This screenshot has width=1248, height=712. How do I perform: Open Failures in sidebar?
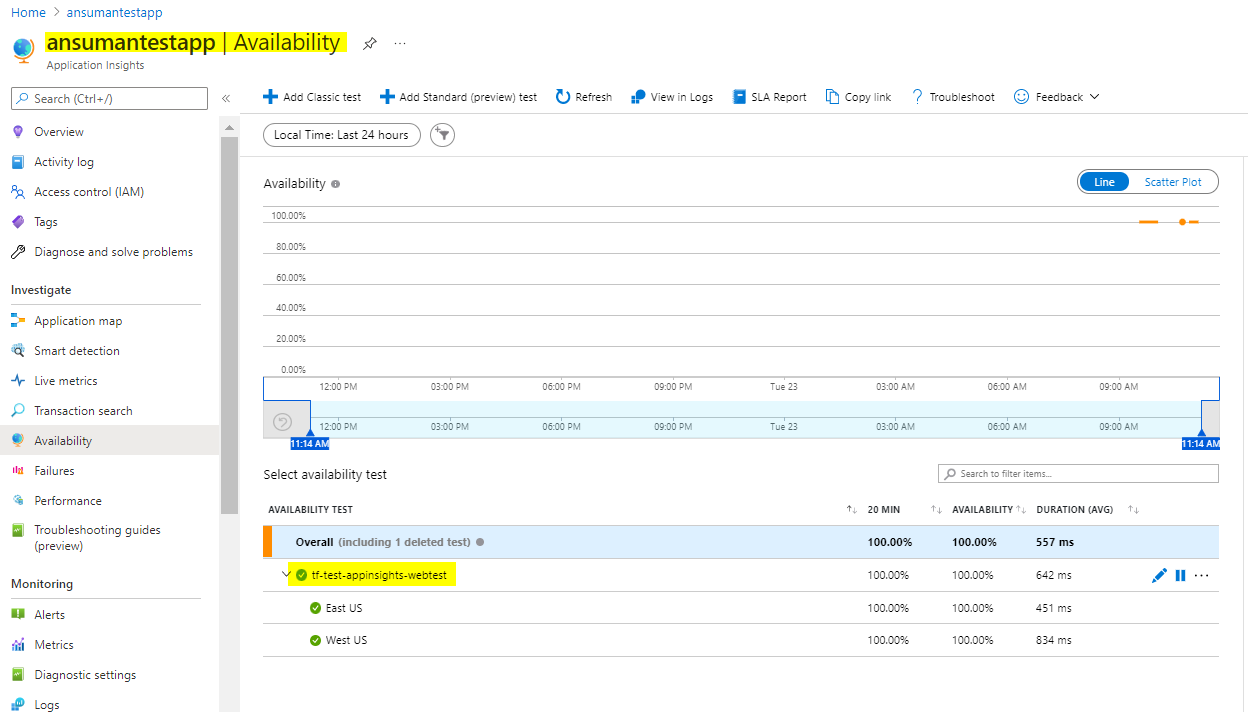tap(54, 471)
